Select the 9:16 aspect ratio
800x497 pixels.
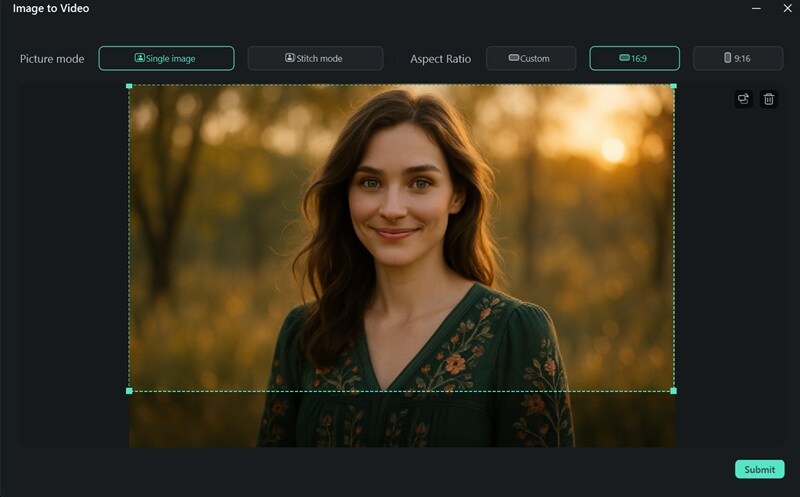pos(738,58)
